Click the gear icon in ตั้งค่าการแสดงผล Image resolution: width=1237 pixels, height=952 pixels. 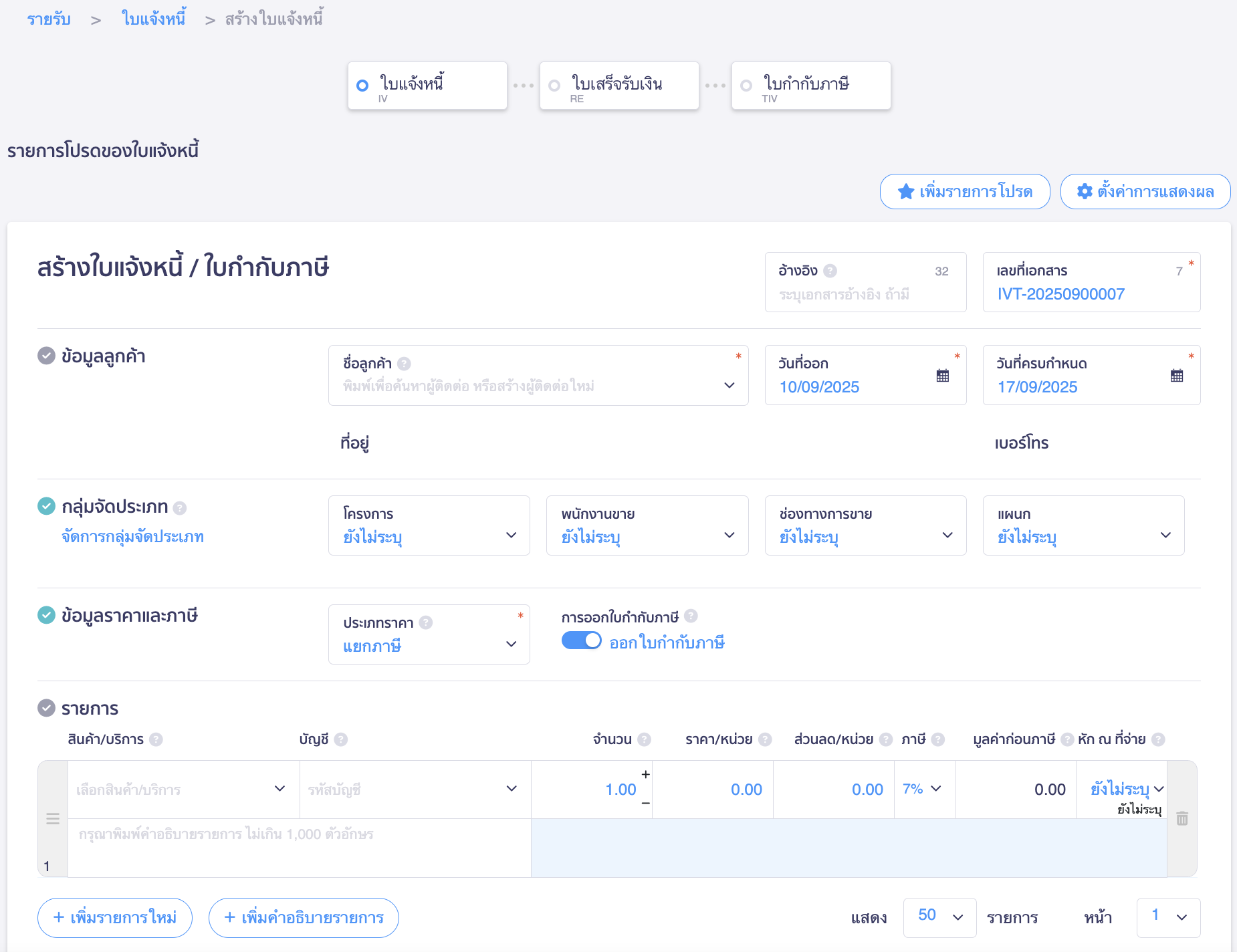[1085, 192]
